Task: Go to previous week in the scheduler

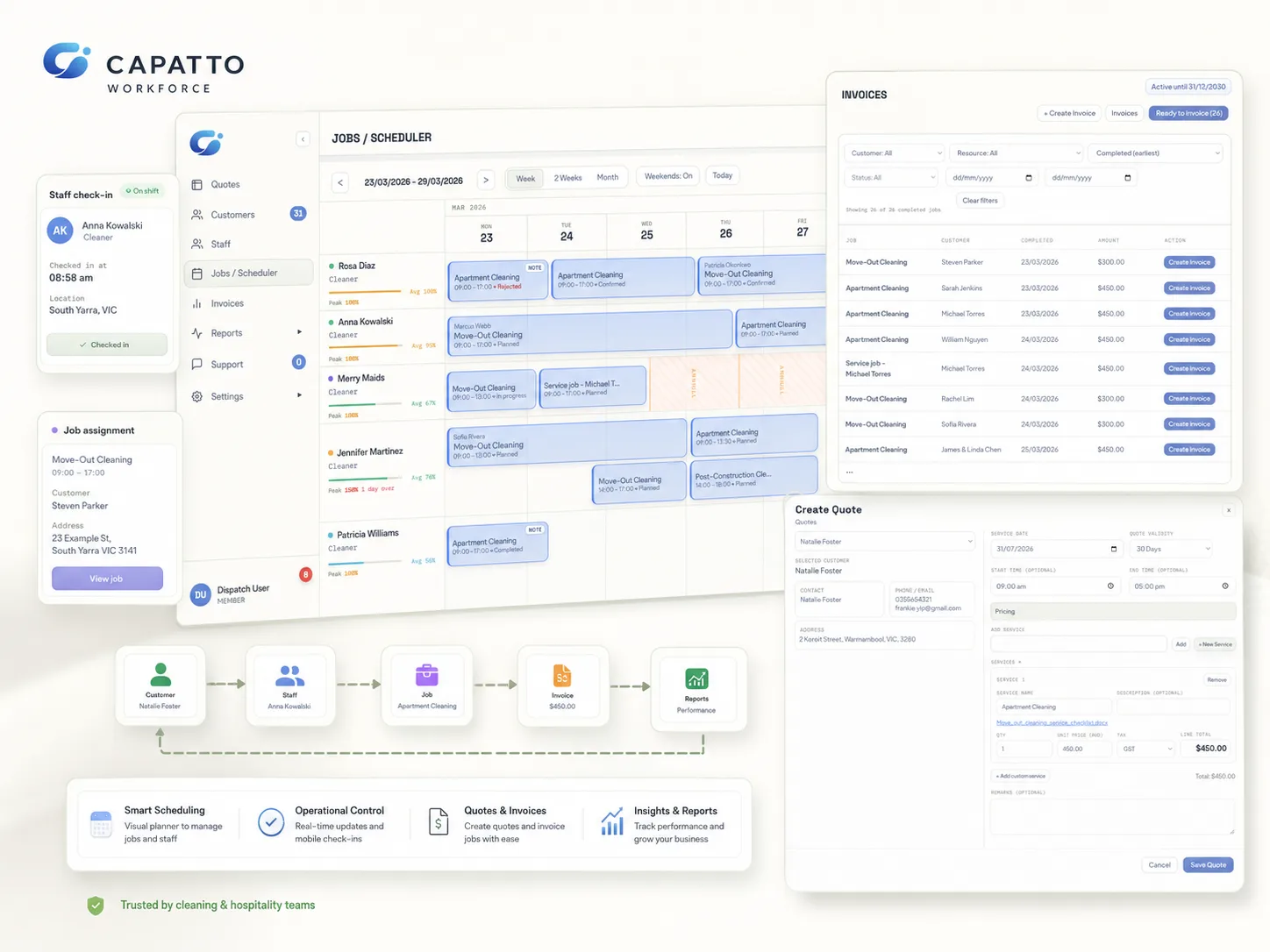Action: coord(340,182)
